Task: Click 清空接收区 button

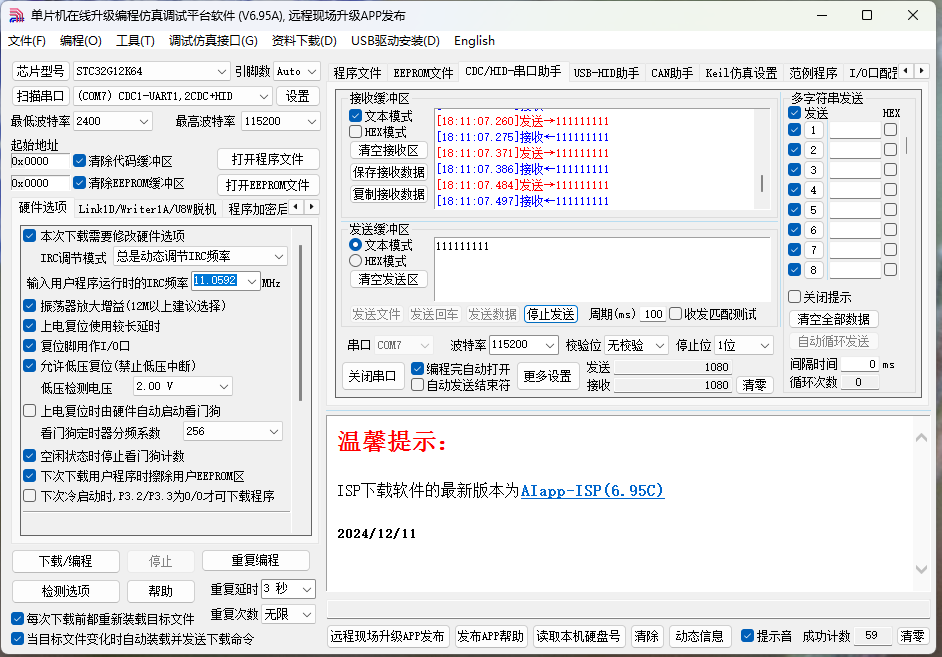Action: pos(389,150)
